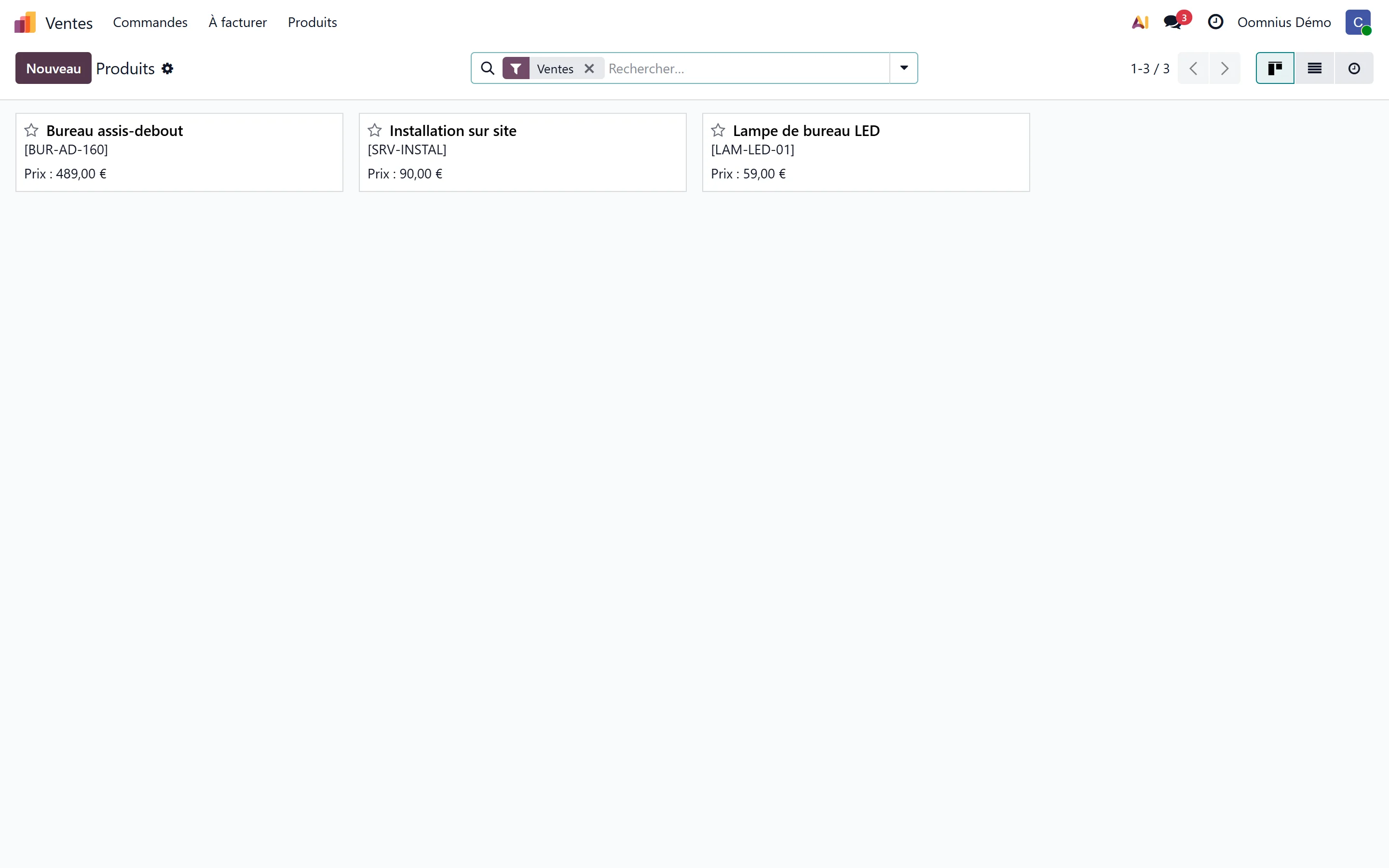Viewport: 1389px width, 868px height.
Task: Favorite the Installation sur site product
Action: point(375,130)
